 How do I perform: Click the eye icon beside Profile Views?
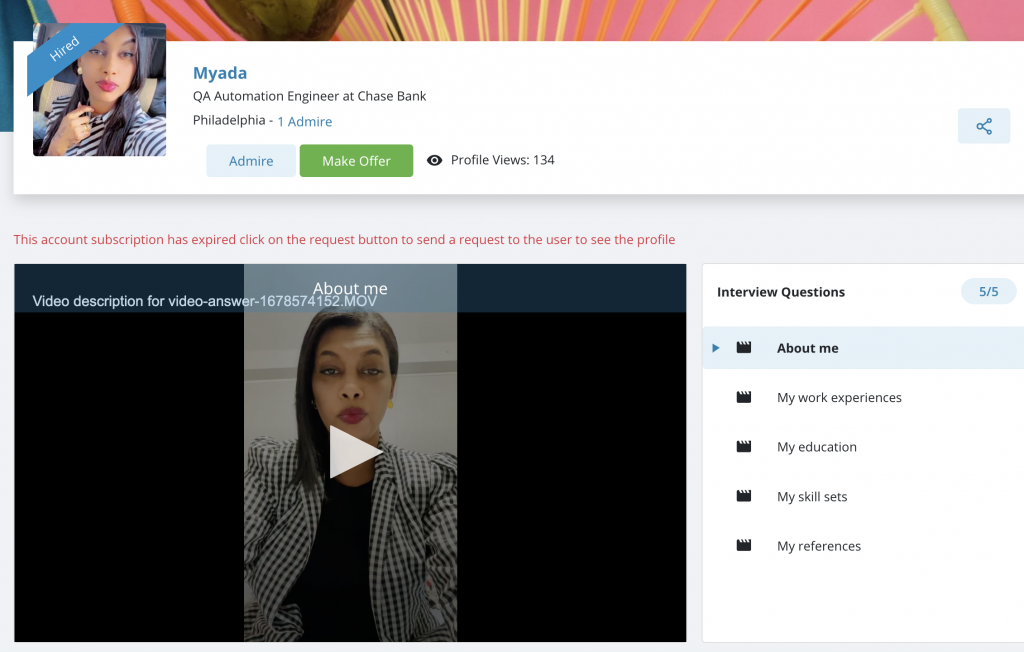[x=434, y=160]
